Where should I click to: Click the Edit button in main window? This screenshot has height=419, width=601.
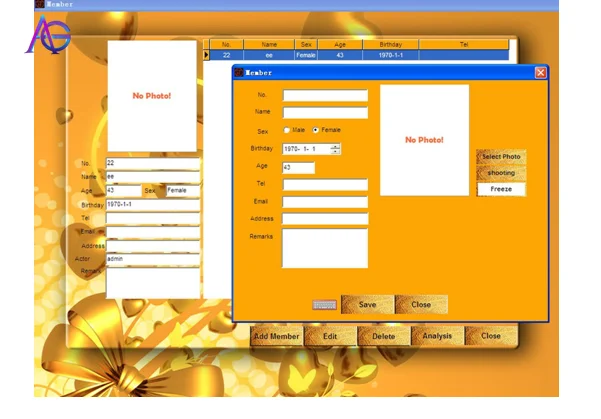330,336
